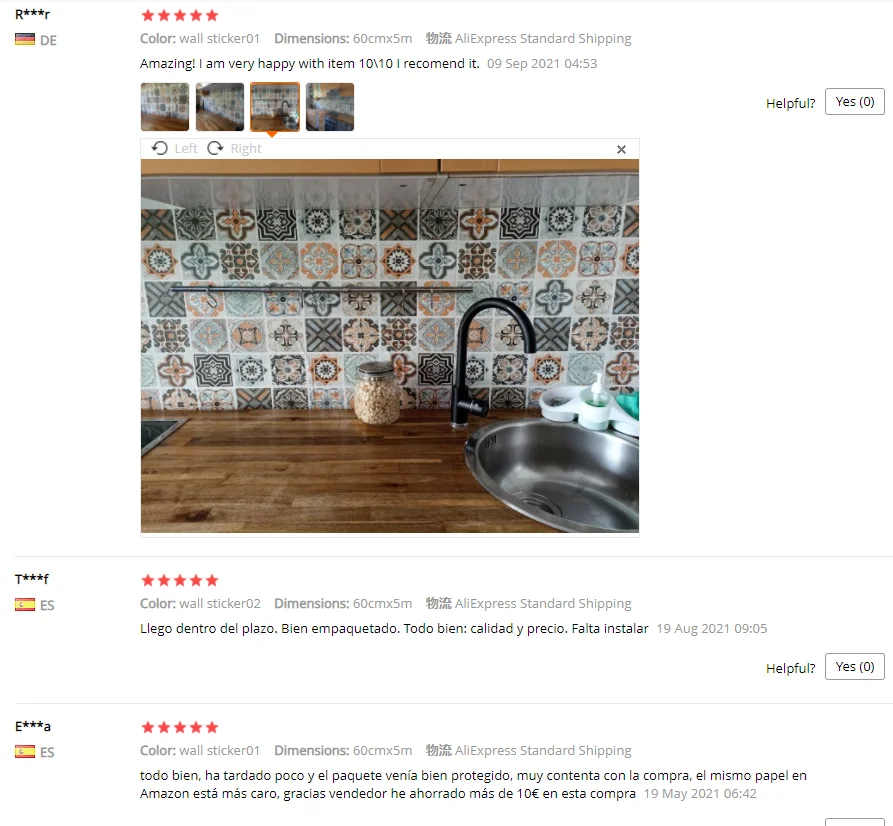The image size is (893, 826).
Task: Open the second review photo thumbnail
Action: (220, 107)
